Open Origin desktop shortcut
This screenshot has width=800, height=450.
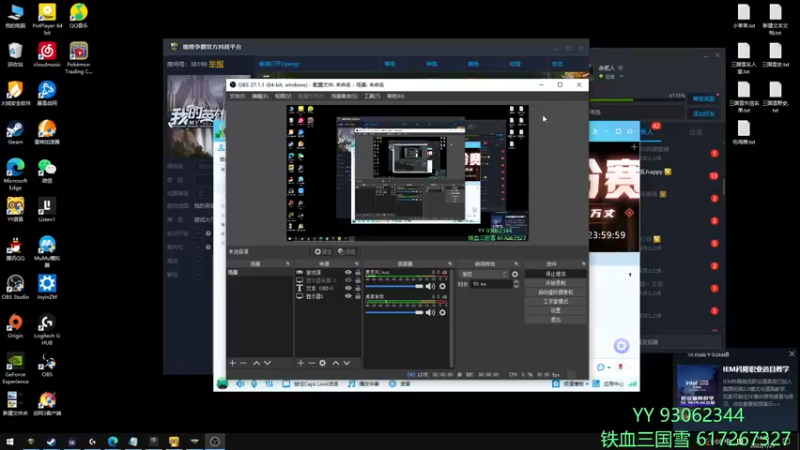(x=15, y=327)
